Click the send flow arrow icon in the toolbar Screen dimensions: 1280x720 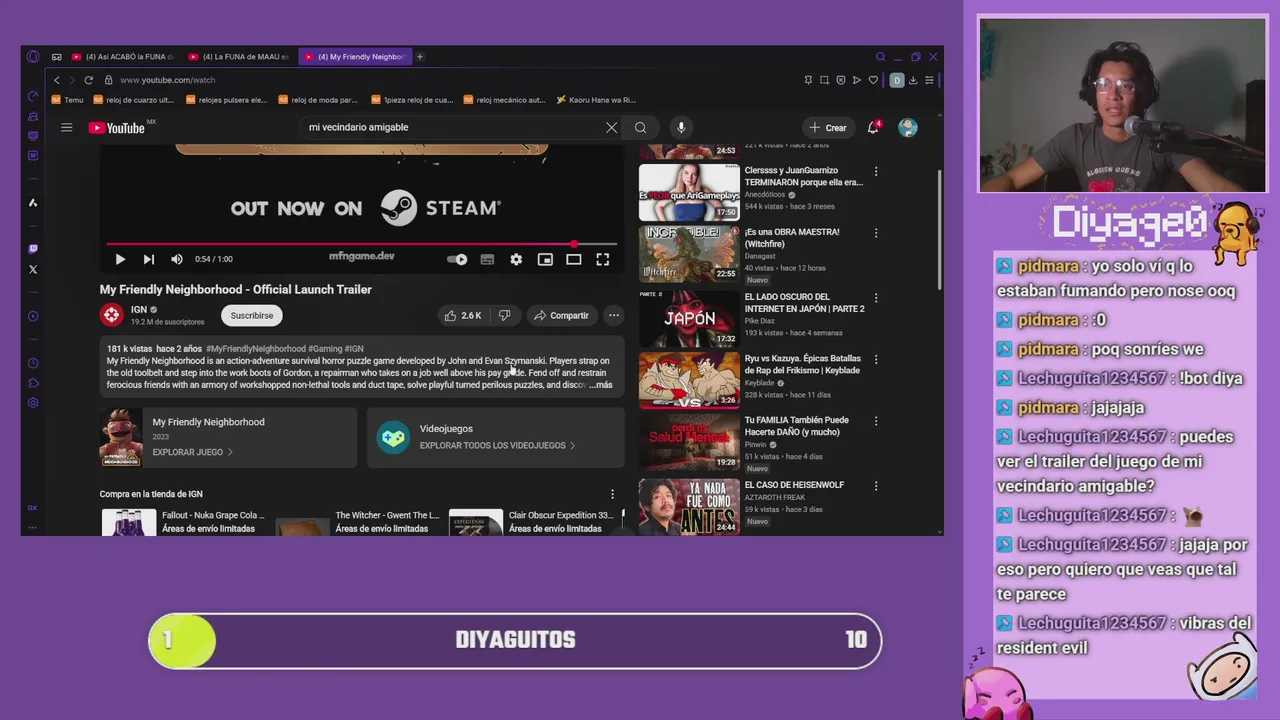pyautogui.click(x=857, y=80)
